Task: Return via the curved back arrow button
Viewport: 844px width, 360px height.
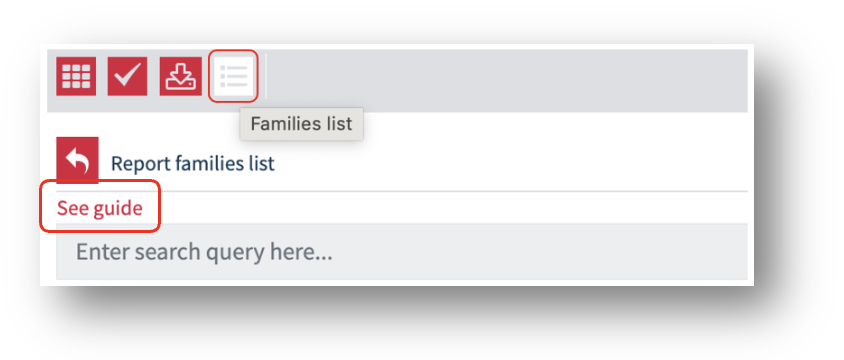Action: pyautogui.click(x=78, y=160)
